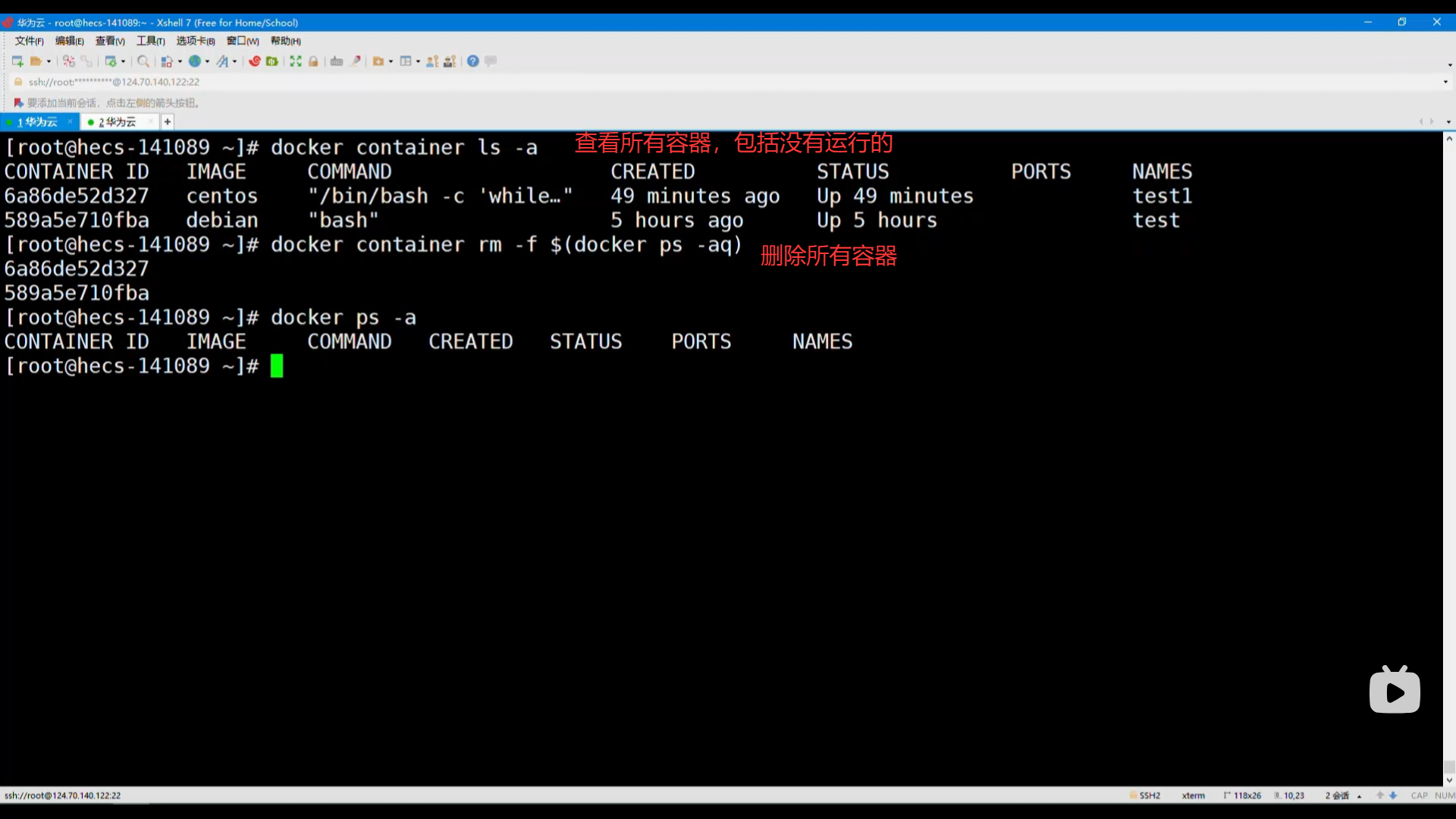
Task: Open the 工具(T) menu
Action: tap(150, 41)
